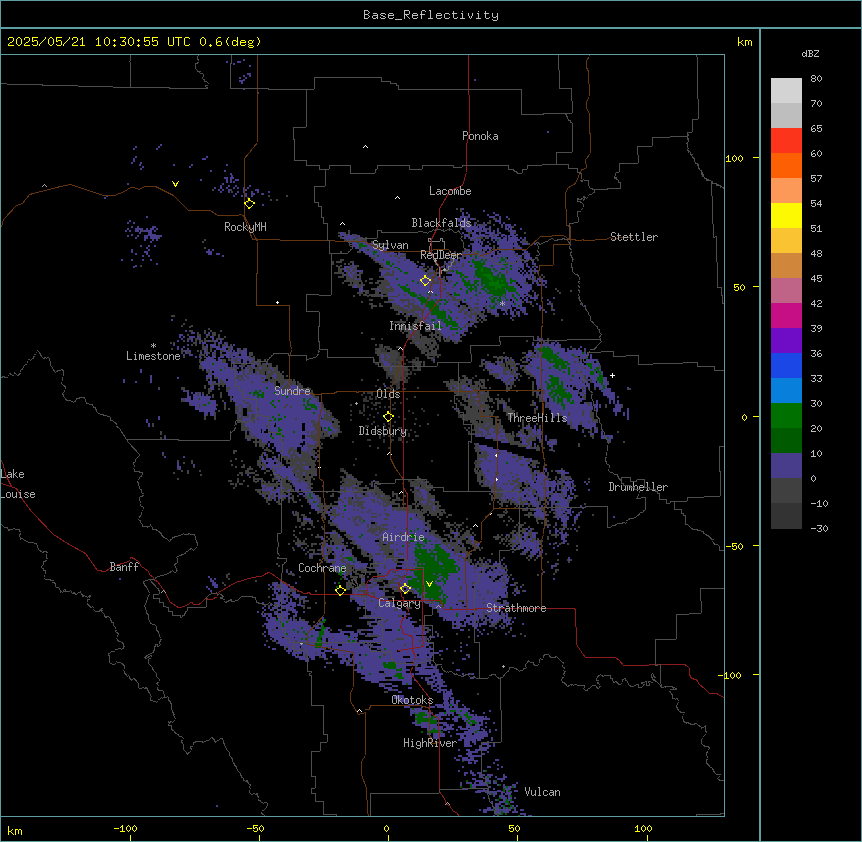Select the blue 33-36 dBZ legend swatch

[786, 365]
